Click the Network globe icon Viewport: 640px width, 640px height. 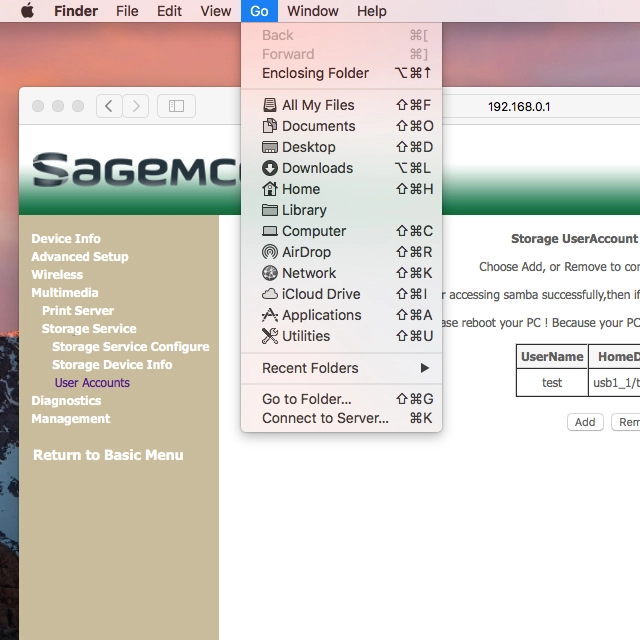pos(269,273)
